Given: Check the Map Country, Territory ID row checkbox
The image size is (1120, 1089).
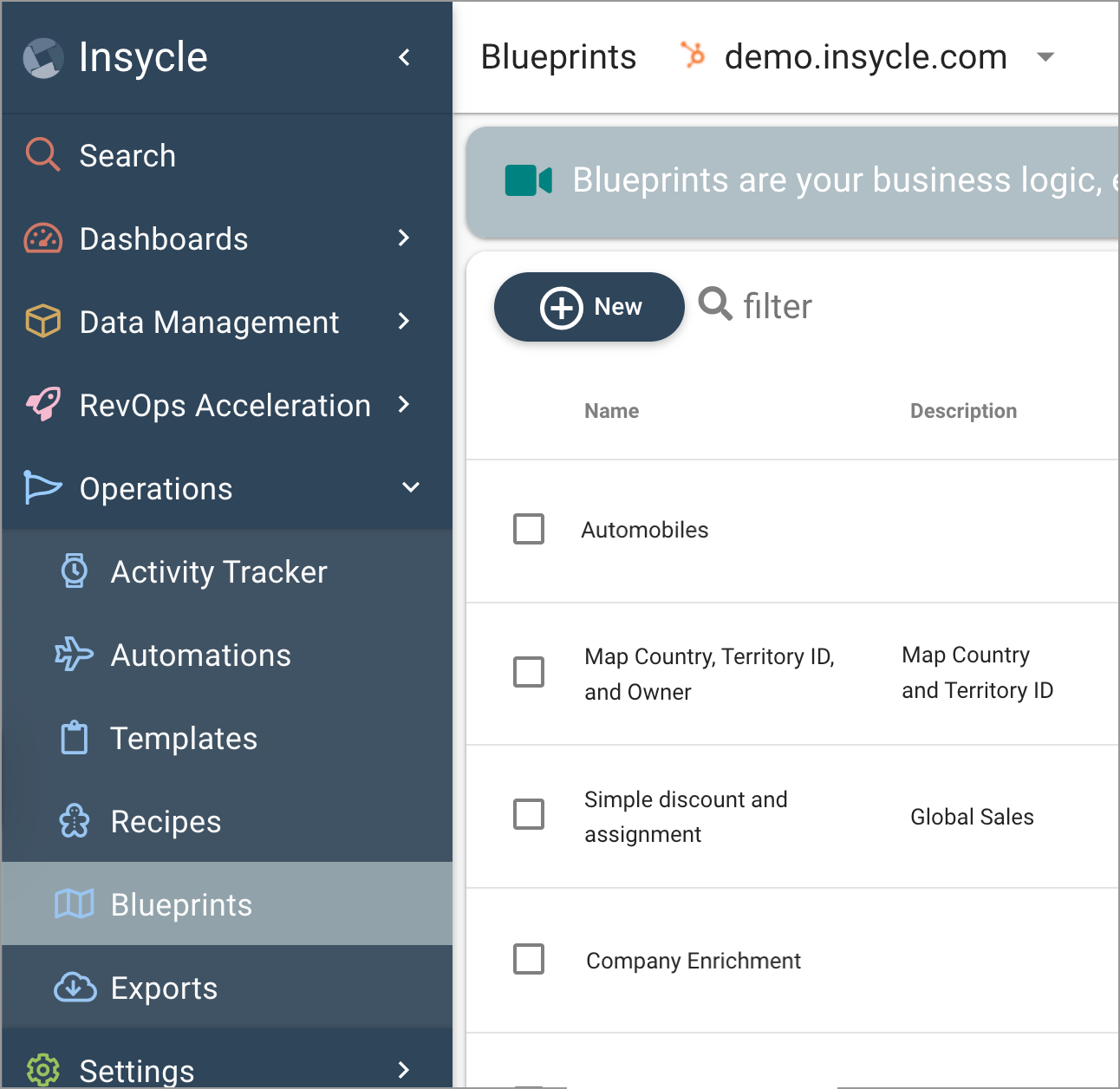Looking at the screenshot, I should tap(529, 672).
